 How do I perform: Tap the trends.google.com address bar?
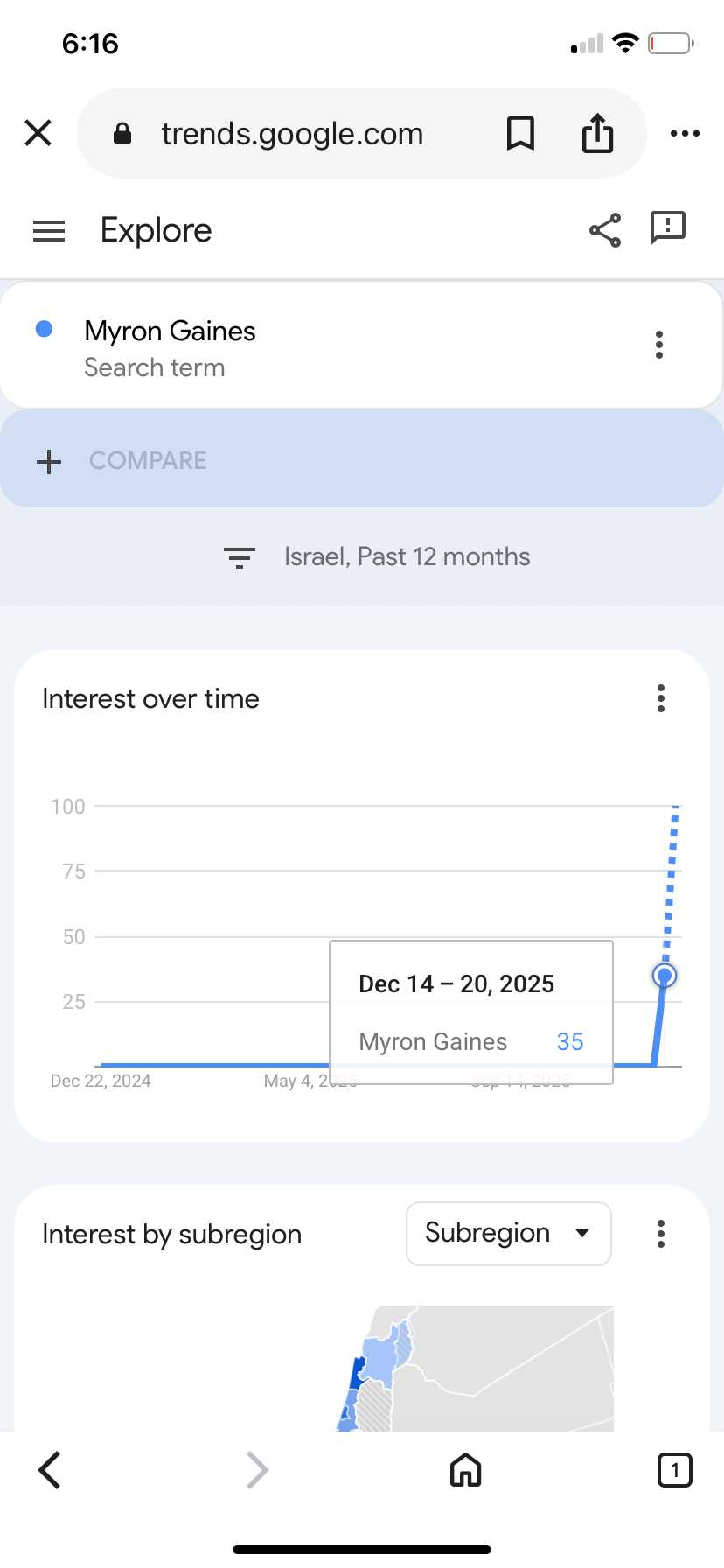[x=292, y=134]
